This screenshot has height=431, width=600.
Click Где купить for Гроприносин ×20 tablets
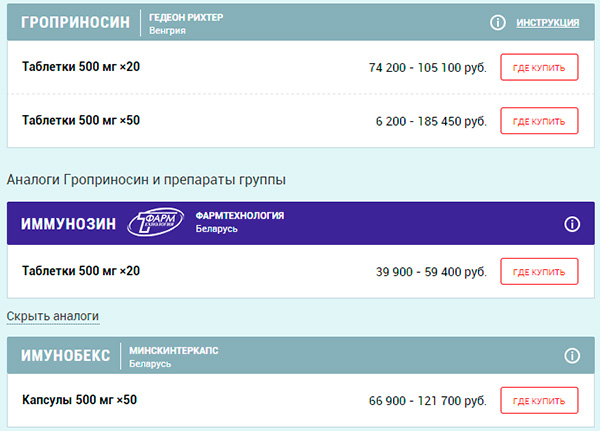539,67
